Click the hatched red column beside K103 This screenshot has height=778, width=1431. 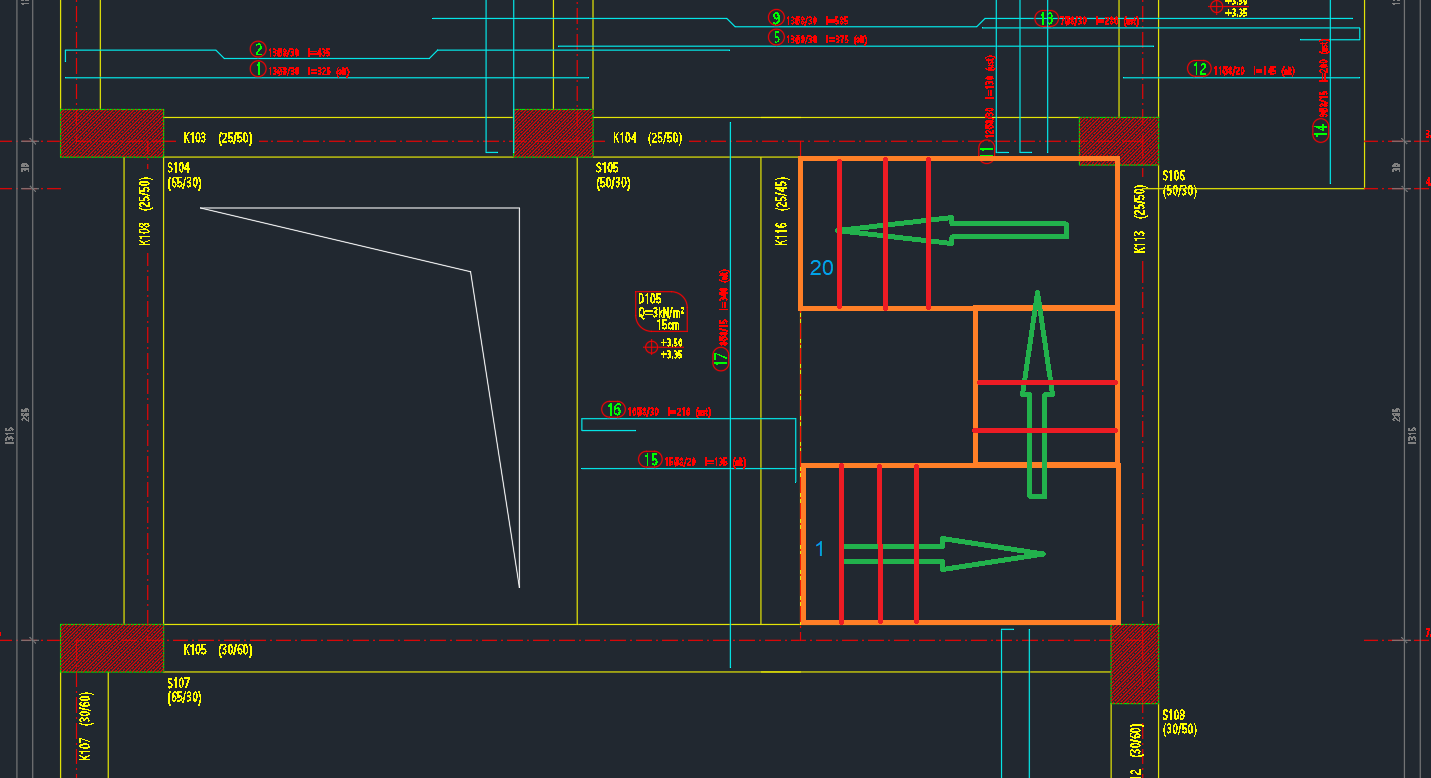112,133
